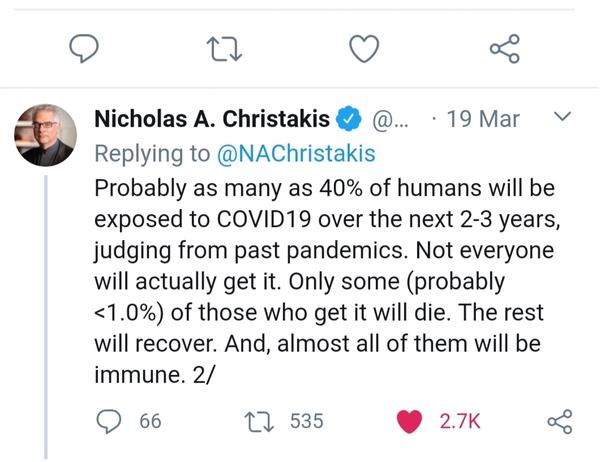This screenshot has width=600, height=462.
Task: Unlike the tweet via the red heart
Action: tap(410, 422)
